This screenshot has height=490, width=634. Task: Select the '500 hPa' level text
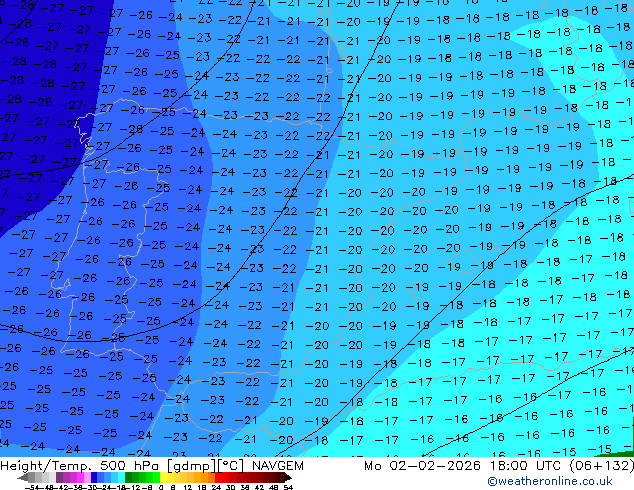[130, 466]
